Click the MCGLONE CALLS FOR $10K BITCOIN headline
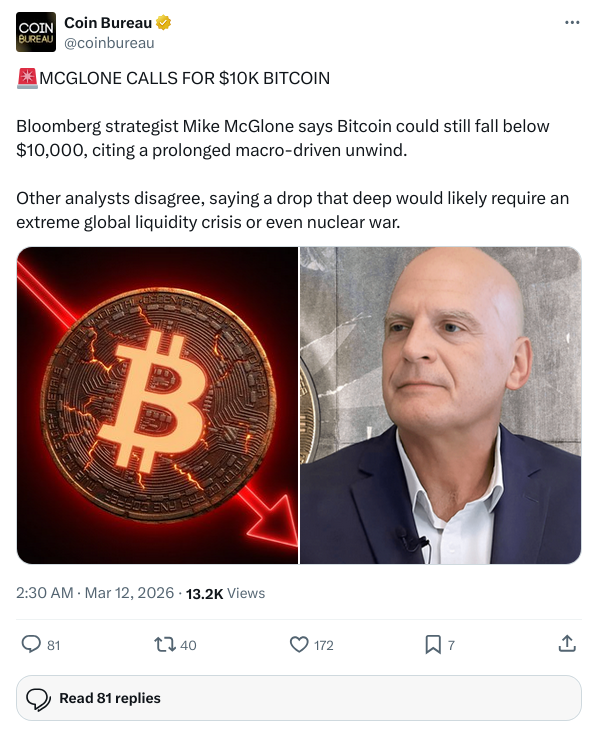This screenshot has height=729, width=598. click(x=185, y=78)
